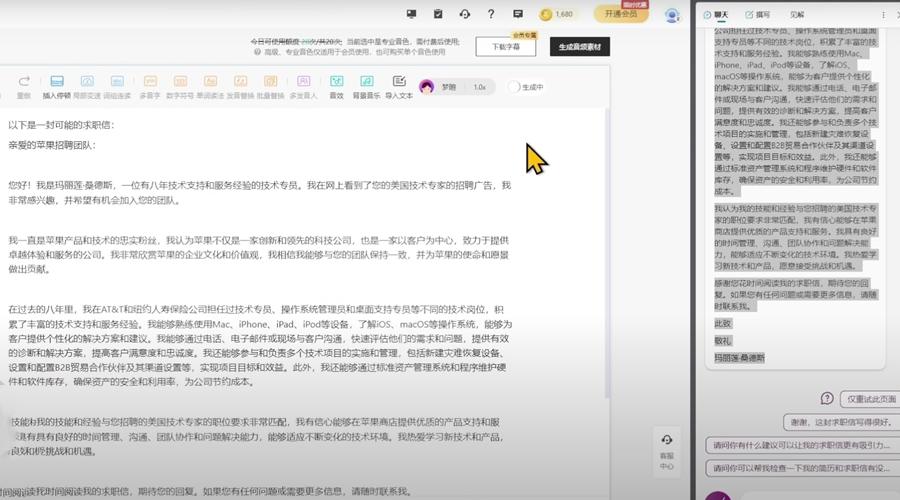Click suggestion starting with 请问你可以帮我检查

802,468
